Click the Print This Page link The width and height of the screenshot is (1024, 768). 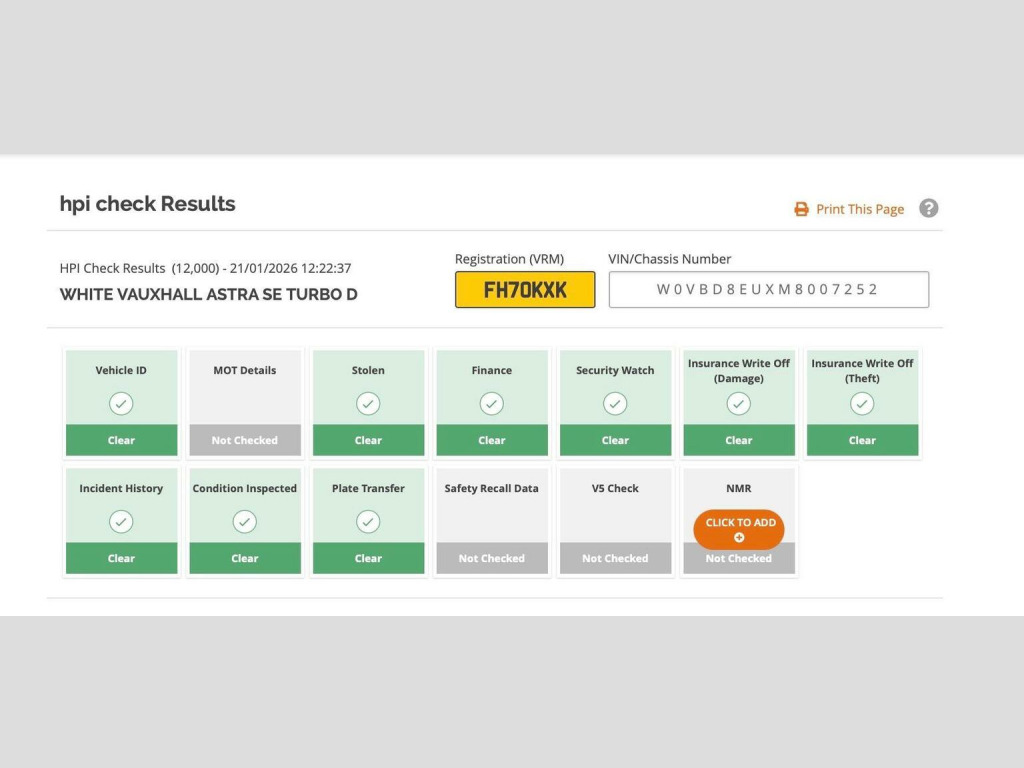[x=859, y=209]
